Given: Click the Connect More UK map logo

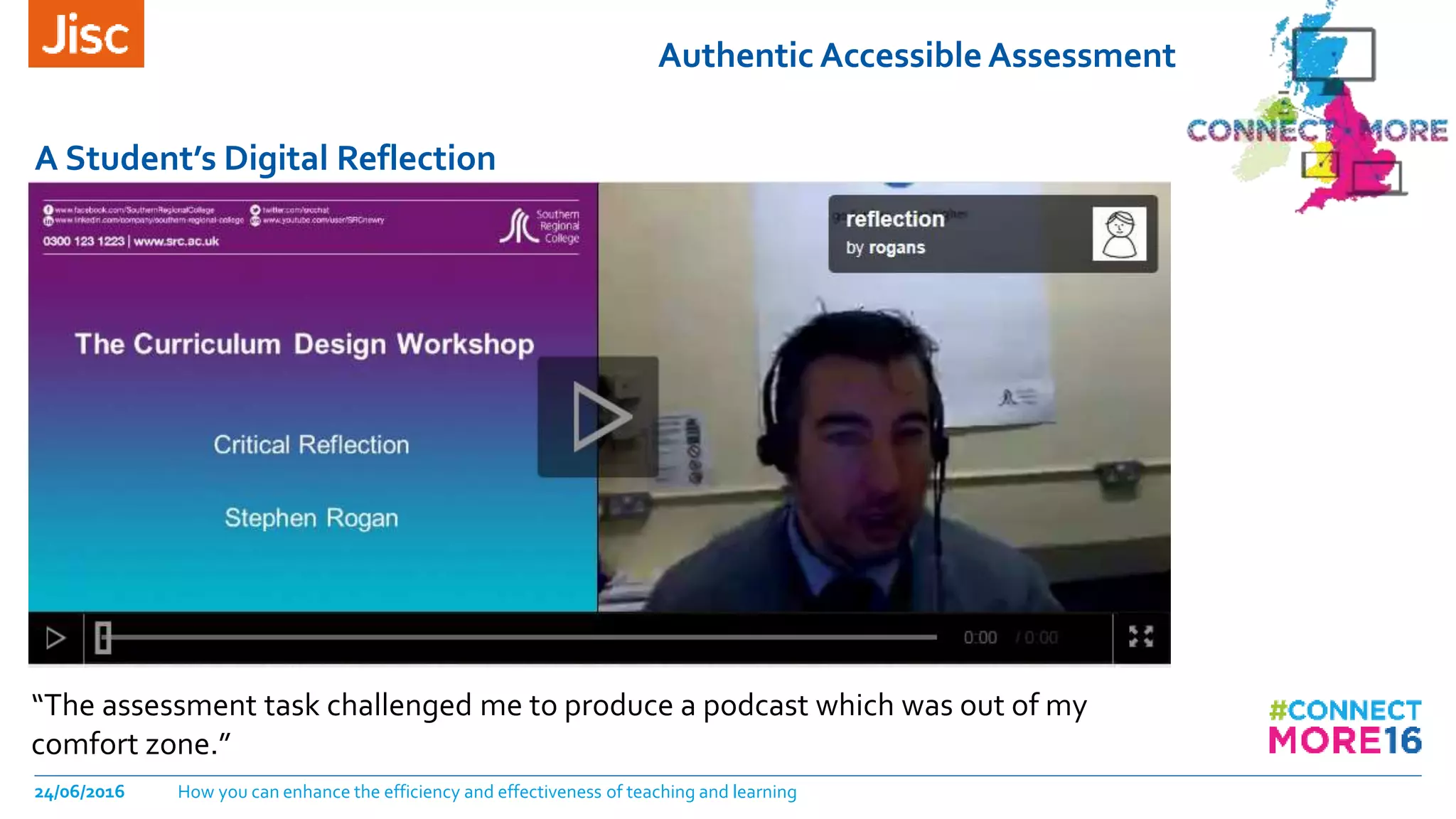Looking at the screenshot, I should pyautogui.click(x=1317, y=108).
